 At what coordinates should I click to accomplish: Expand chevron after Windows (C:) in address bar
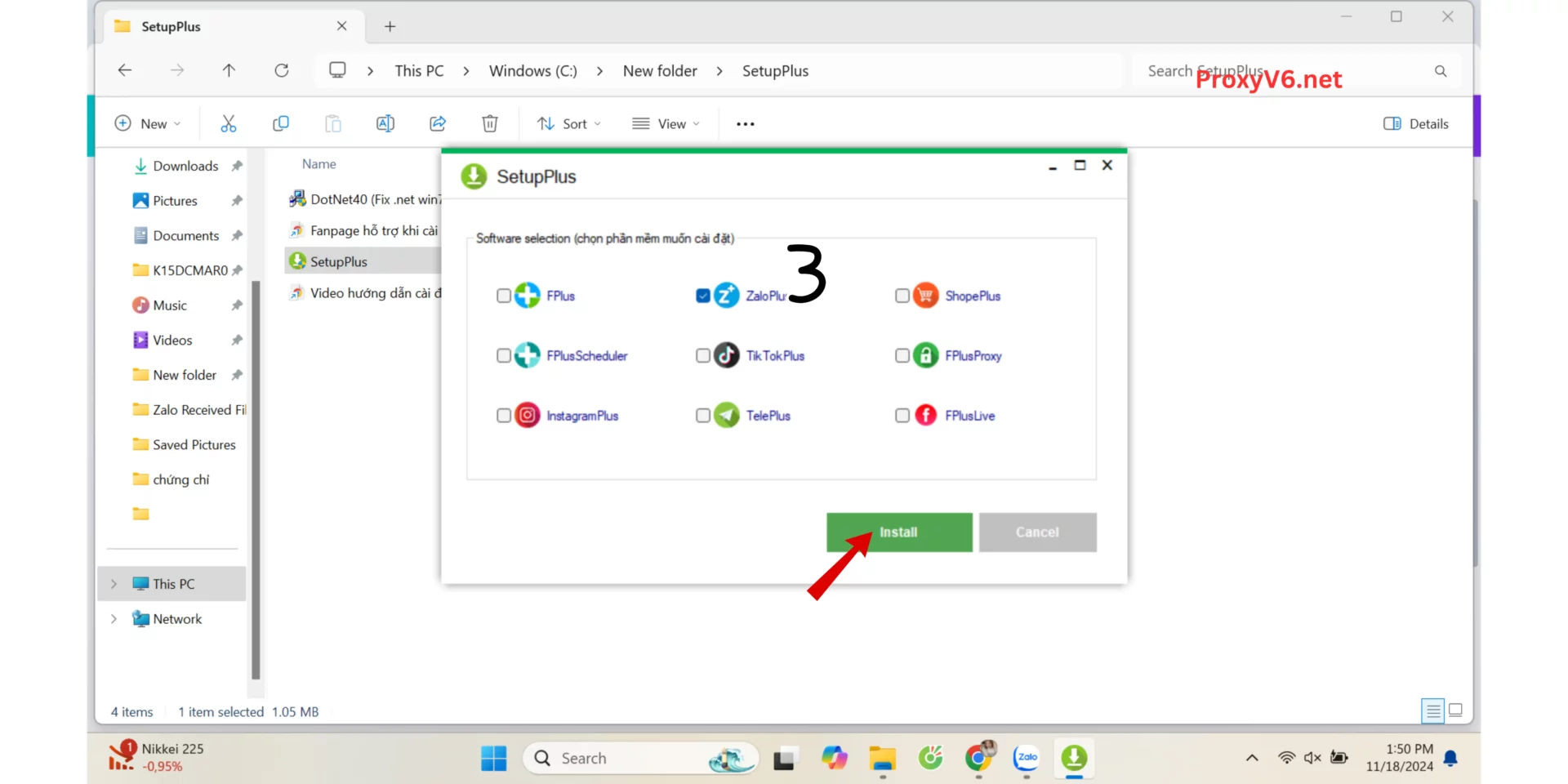pos(599,71)
